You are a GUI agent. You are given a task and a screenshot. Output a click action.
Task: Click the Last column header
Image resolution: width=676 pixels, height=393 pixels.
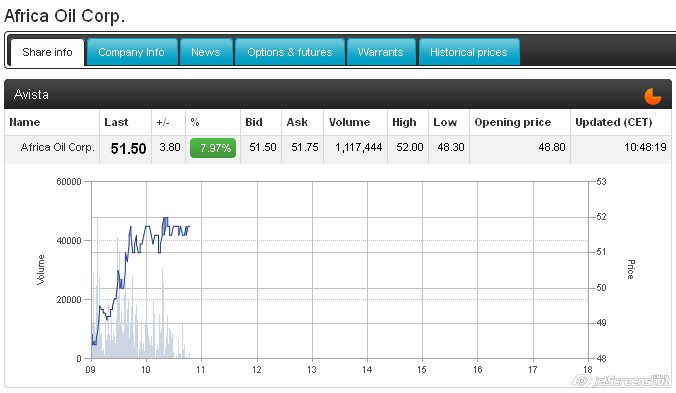click(x=116, y=122)
